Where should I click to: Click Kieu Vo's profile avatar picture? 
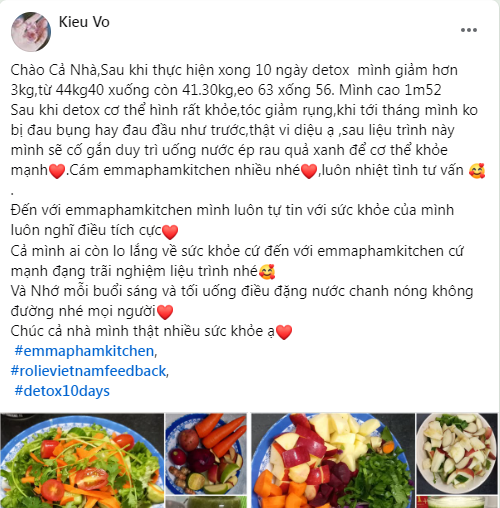click(x=31, y=32)
